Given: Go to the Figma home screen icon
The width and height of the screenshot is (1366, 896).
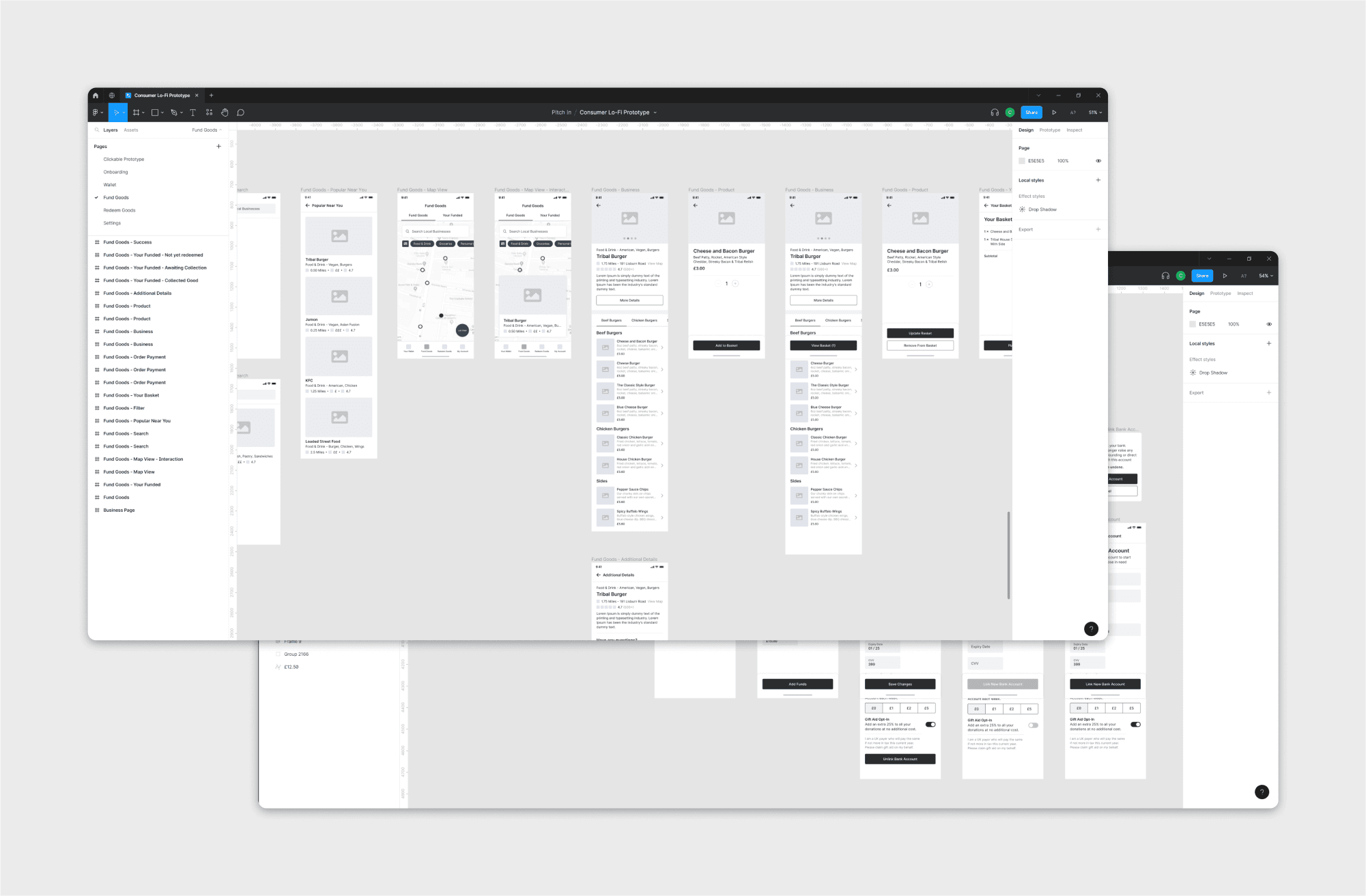Looking at the screenshot, I should click(96, 96).
